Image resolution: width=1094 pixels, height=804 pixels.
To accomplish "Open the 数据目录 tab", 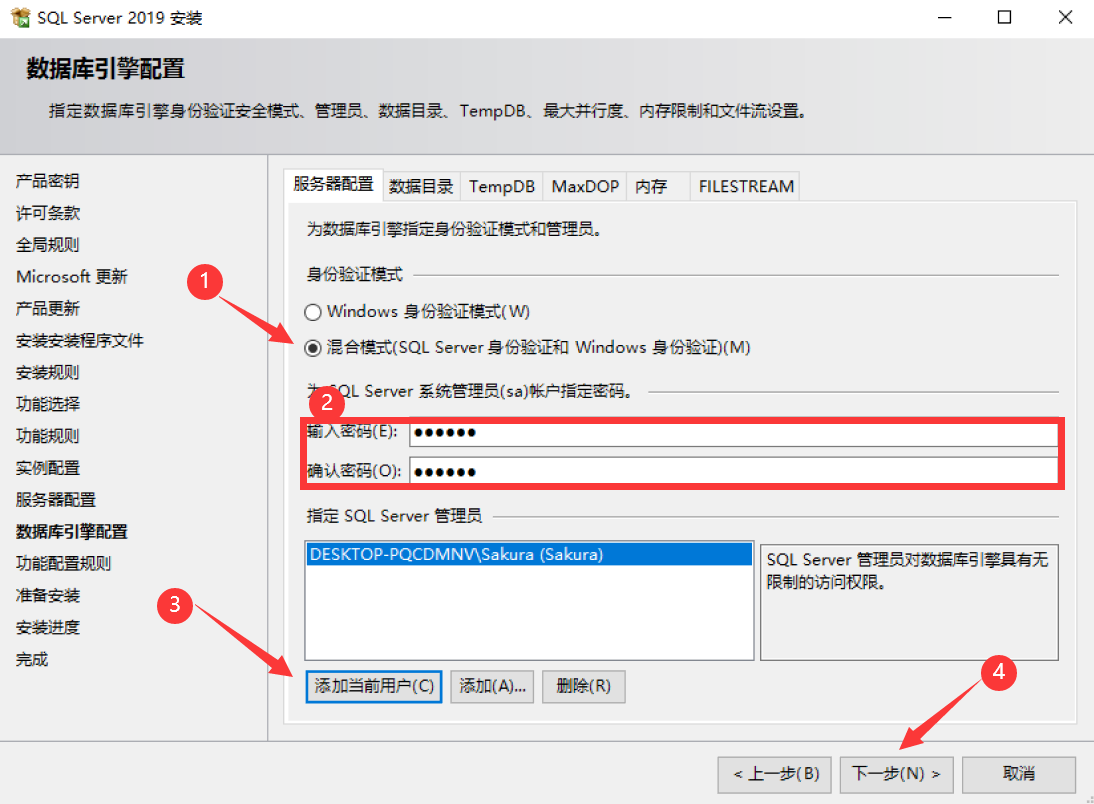I will point(421,186).
